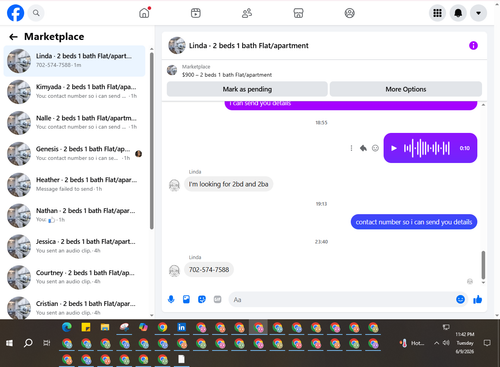The image size is (500, 367).
Task: Open the apps grid menu
Action: (437, 13)
